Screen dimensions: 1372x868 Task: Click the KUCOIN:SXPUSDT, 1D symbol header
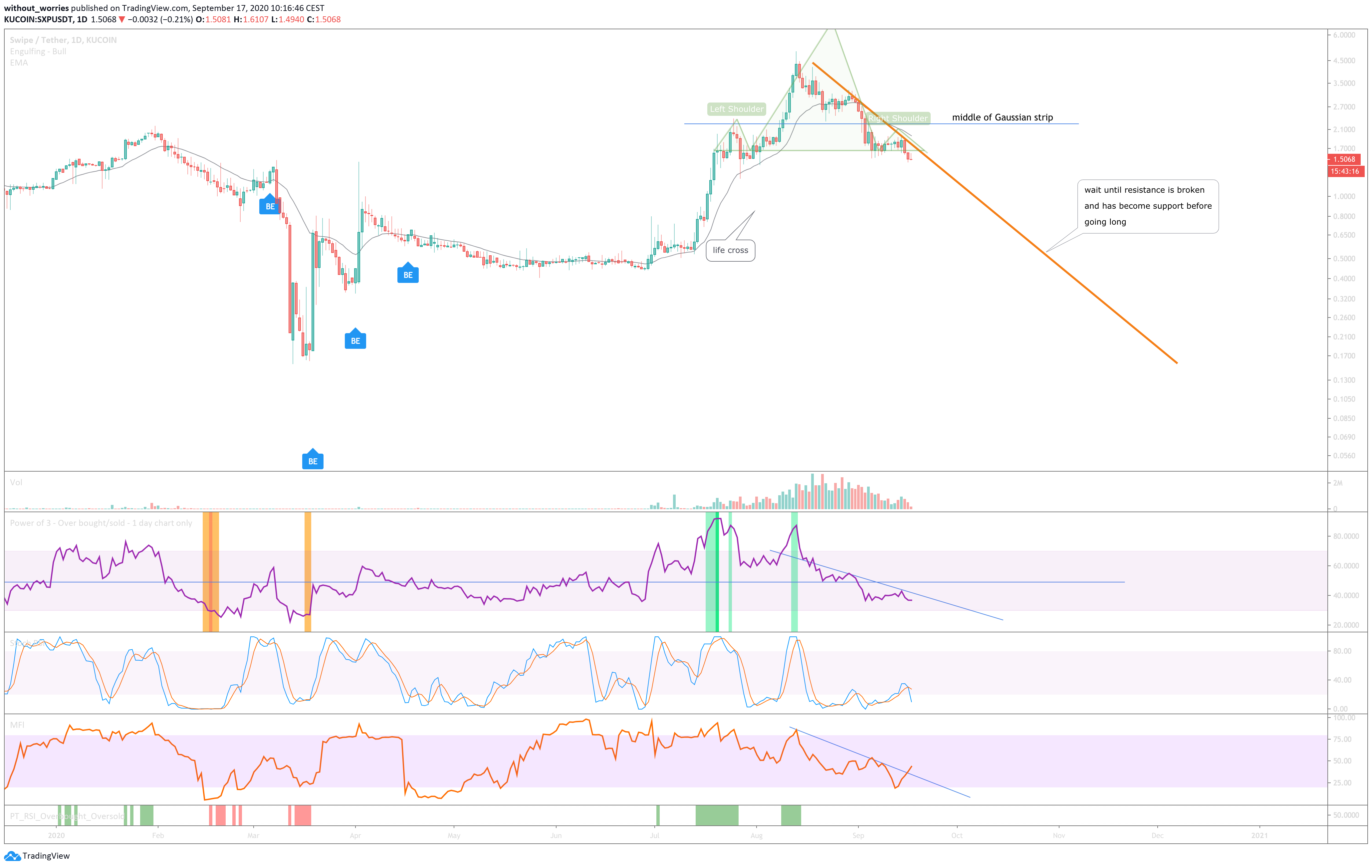[46, 19]
